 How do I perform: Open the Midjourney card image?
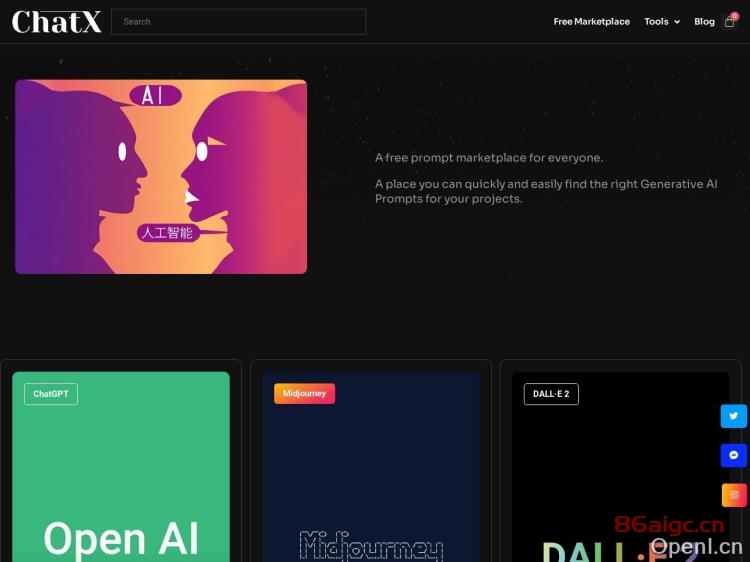click(371, 467)
